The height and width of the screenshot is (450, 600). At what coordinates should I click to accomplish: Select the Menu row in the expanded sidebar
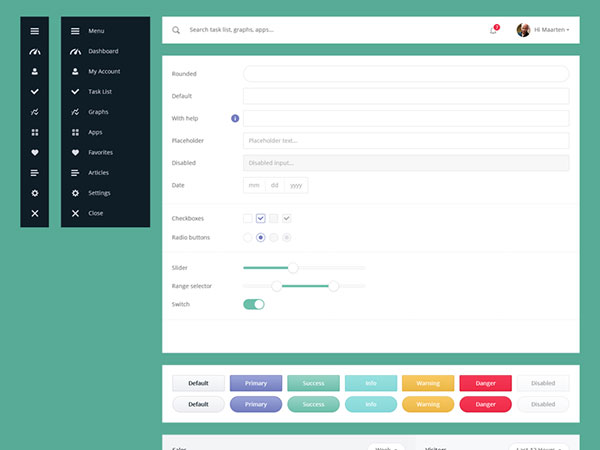pyautogui.click(x=105, y=31)
